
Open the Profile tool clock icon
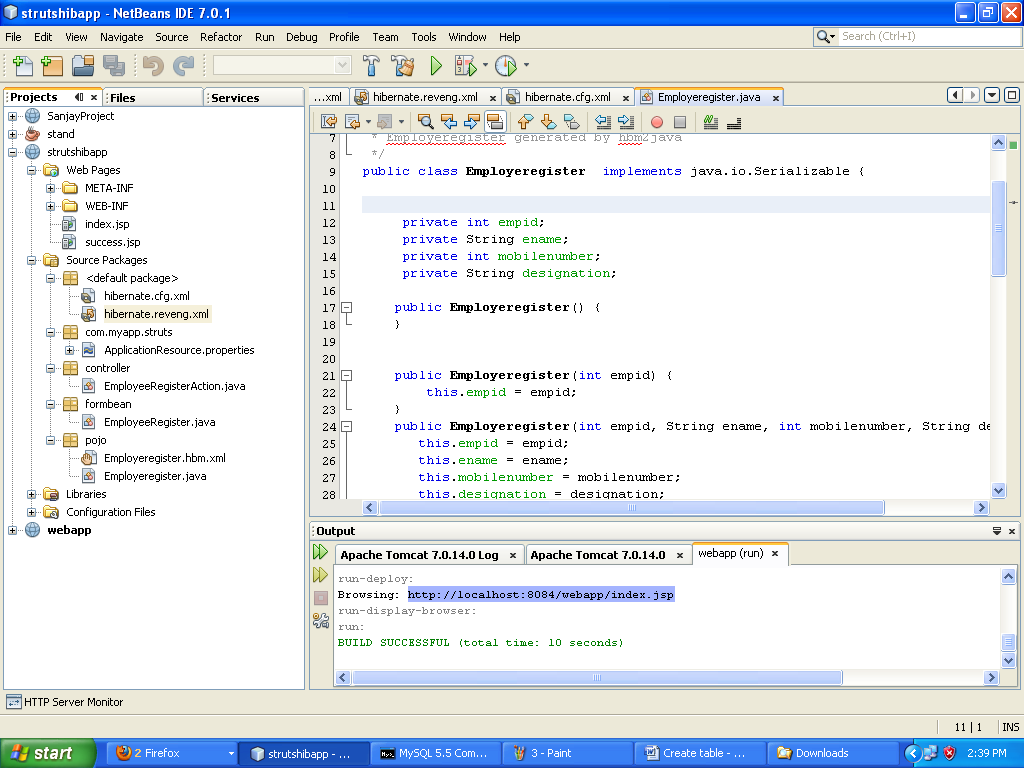point(508,65)
